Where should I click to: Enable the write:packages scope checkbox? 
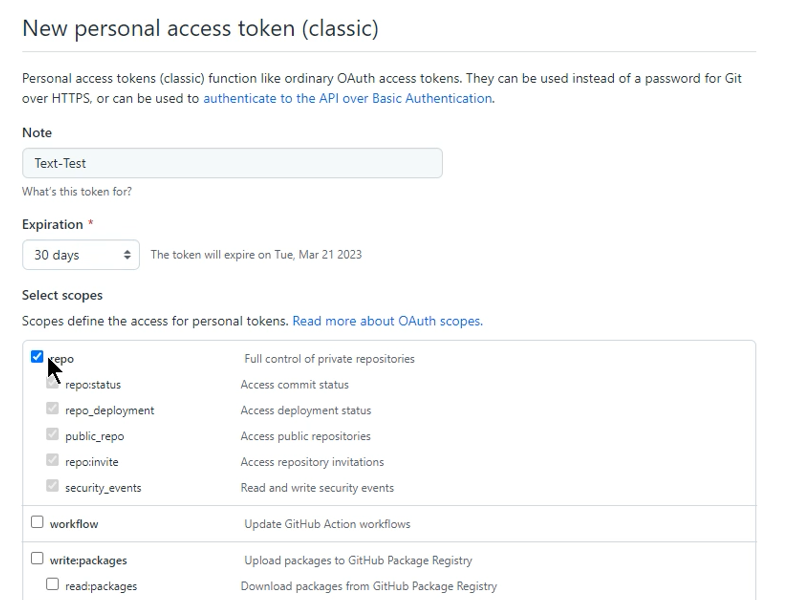coord(37,559)
